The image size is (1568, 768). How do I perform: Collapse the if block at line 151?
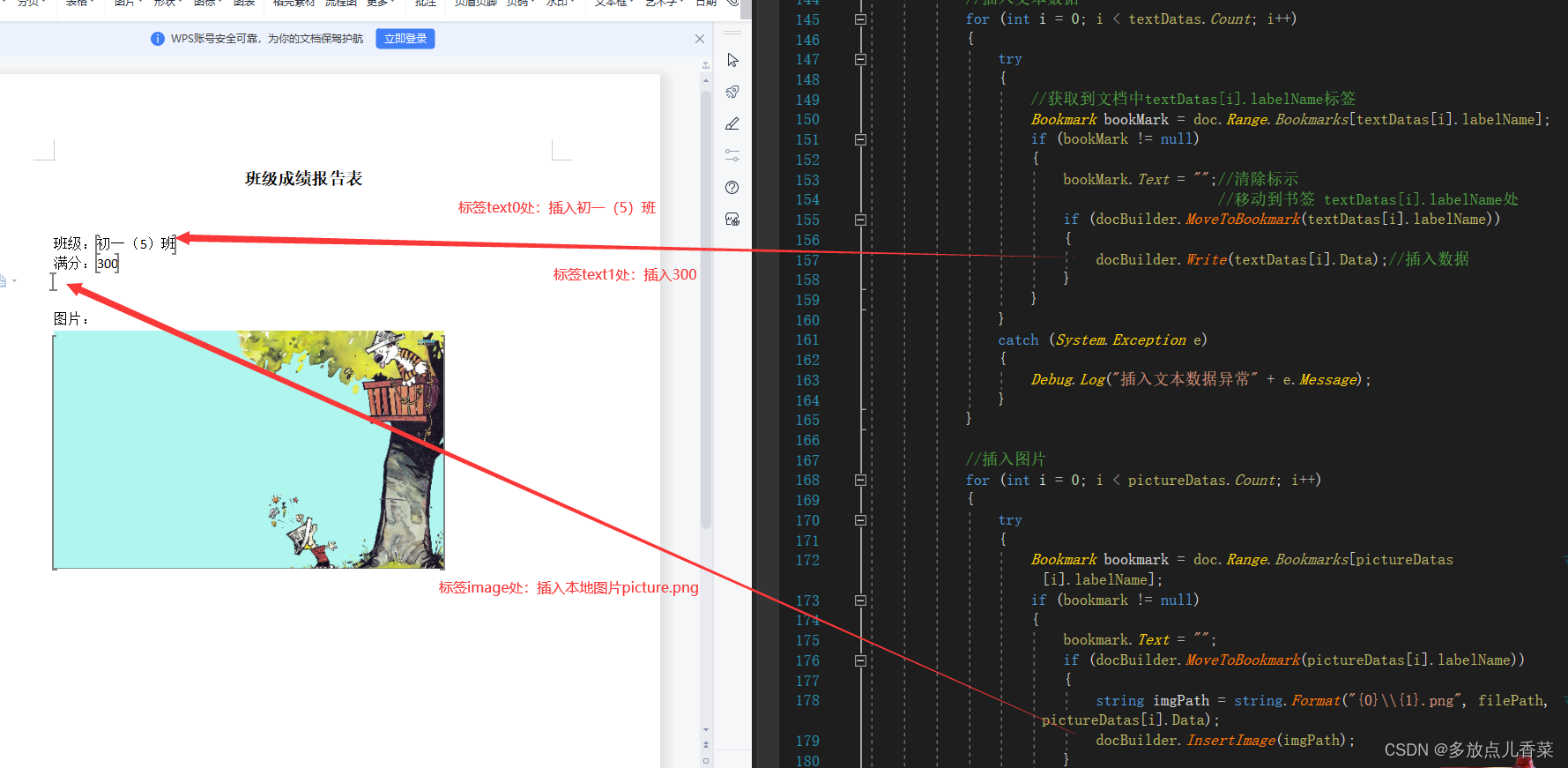[x=860, y=139]
